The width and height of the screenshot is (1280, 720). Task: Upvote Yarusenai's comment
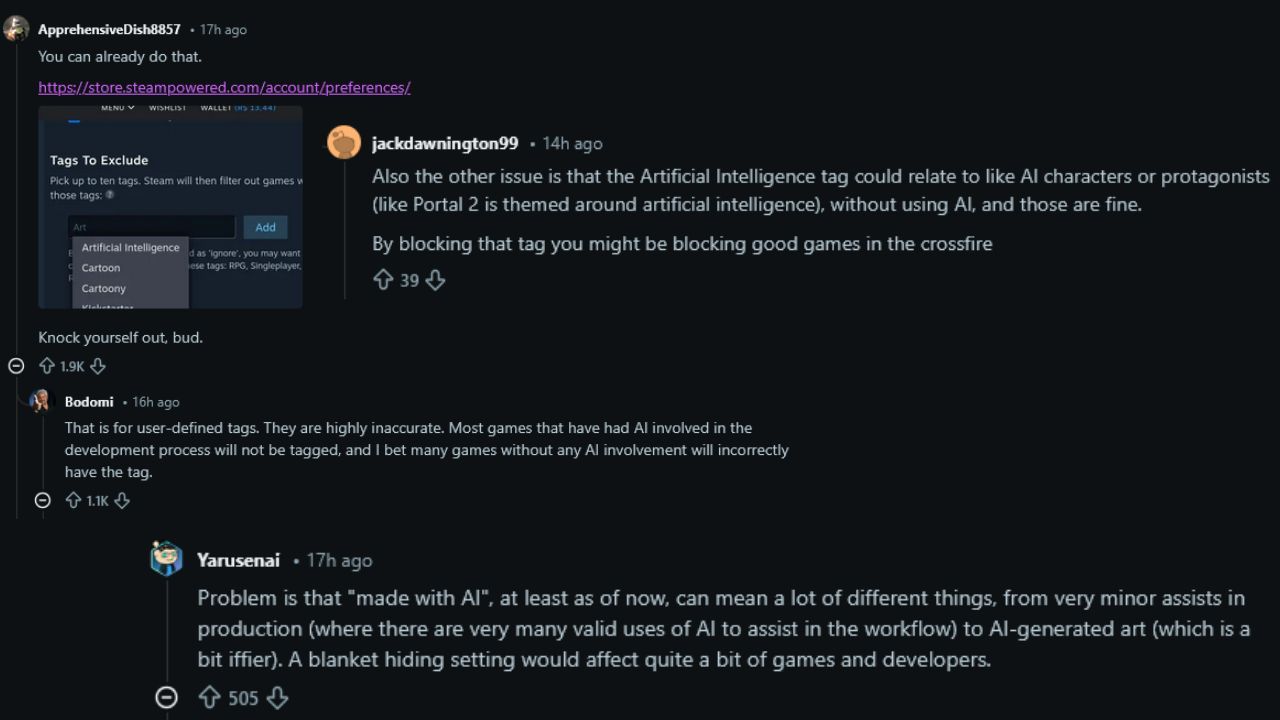[209, 697]
